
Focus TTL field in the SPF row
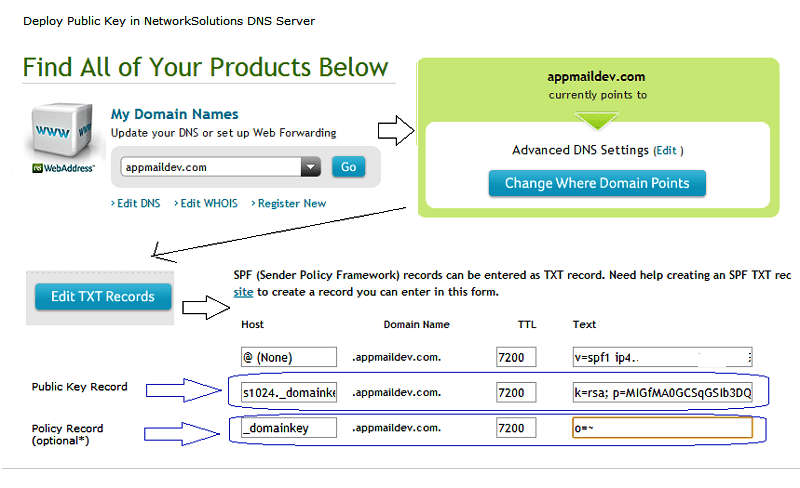tap(516, 357)
